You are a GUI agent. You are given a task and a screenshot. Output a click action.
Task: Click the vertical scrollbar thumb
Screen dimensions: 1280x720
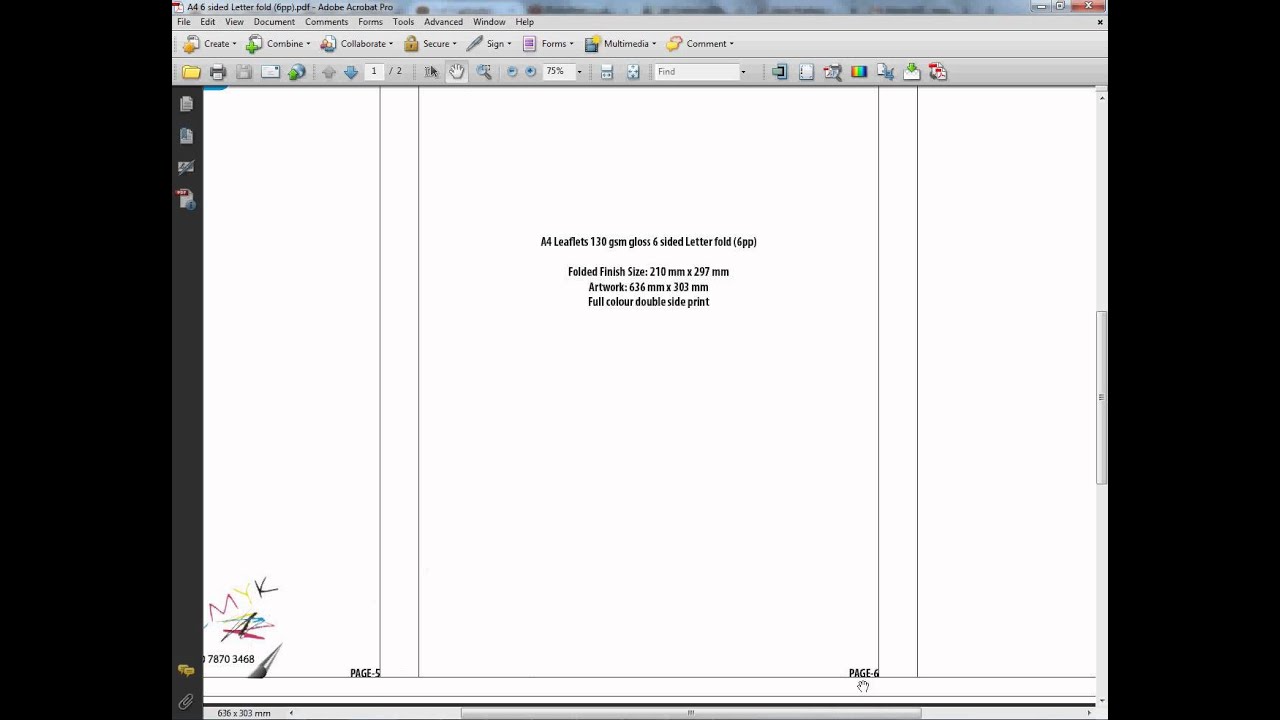click(1101, 398)
